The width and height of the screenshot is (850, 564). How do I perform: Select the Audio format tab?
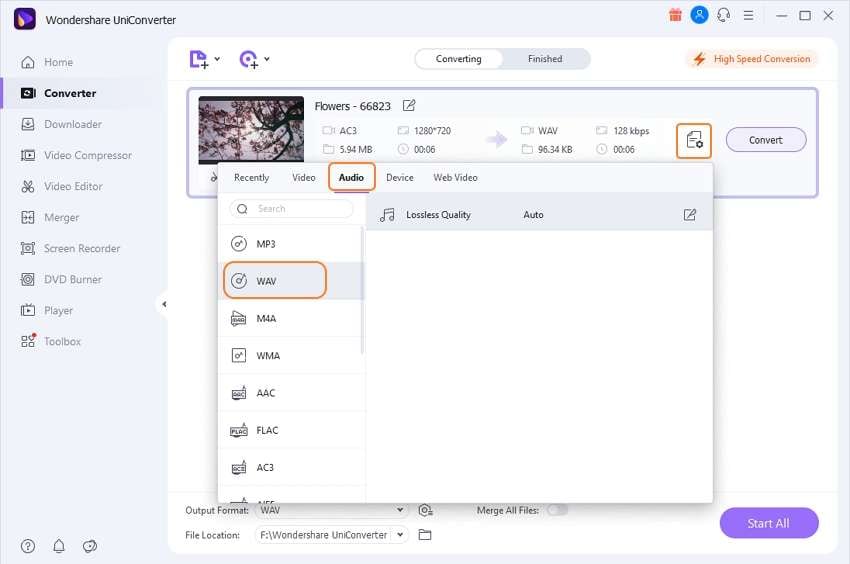pos(351,177)
